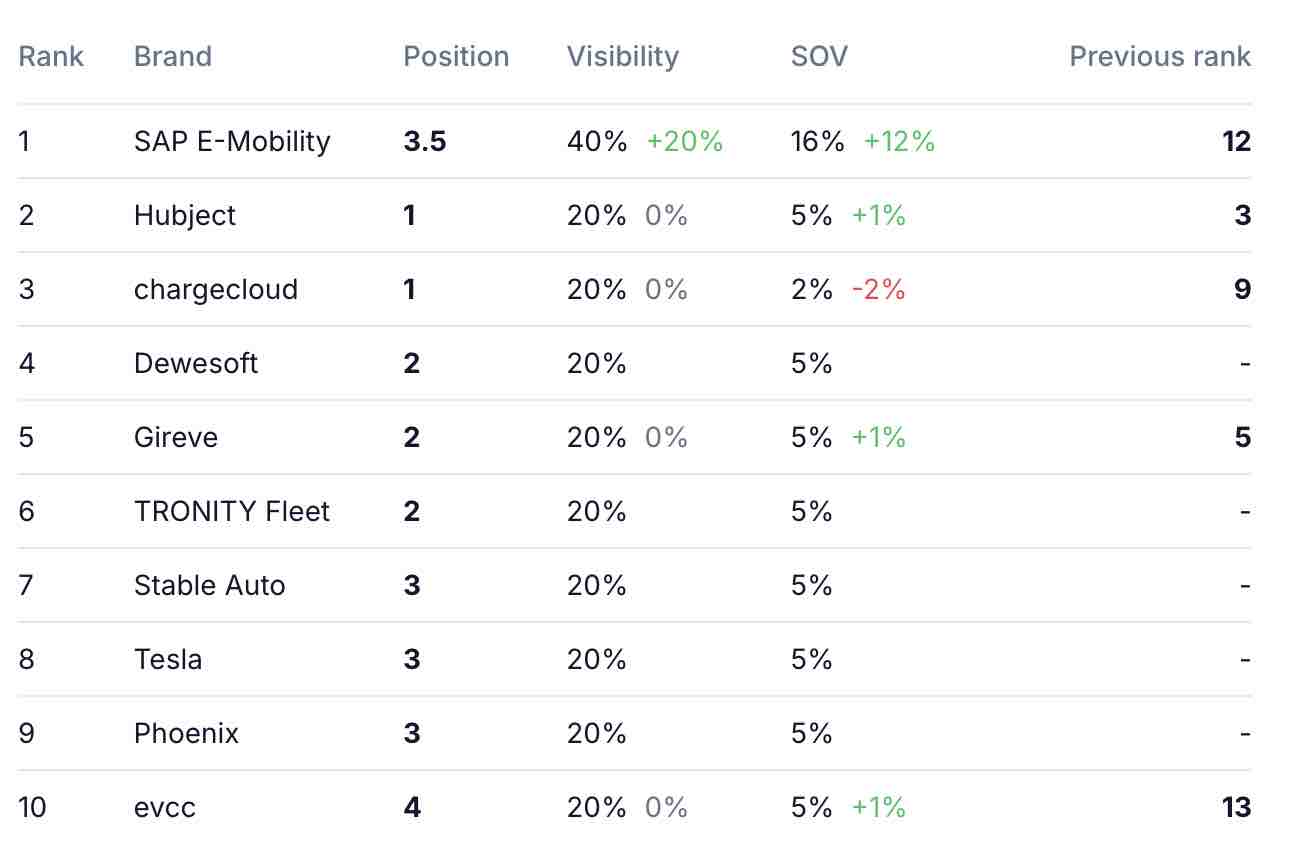Screen dimensions: 1292x862
Task: Open the Phoenix brand entry
Action: point(187,733)
